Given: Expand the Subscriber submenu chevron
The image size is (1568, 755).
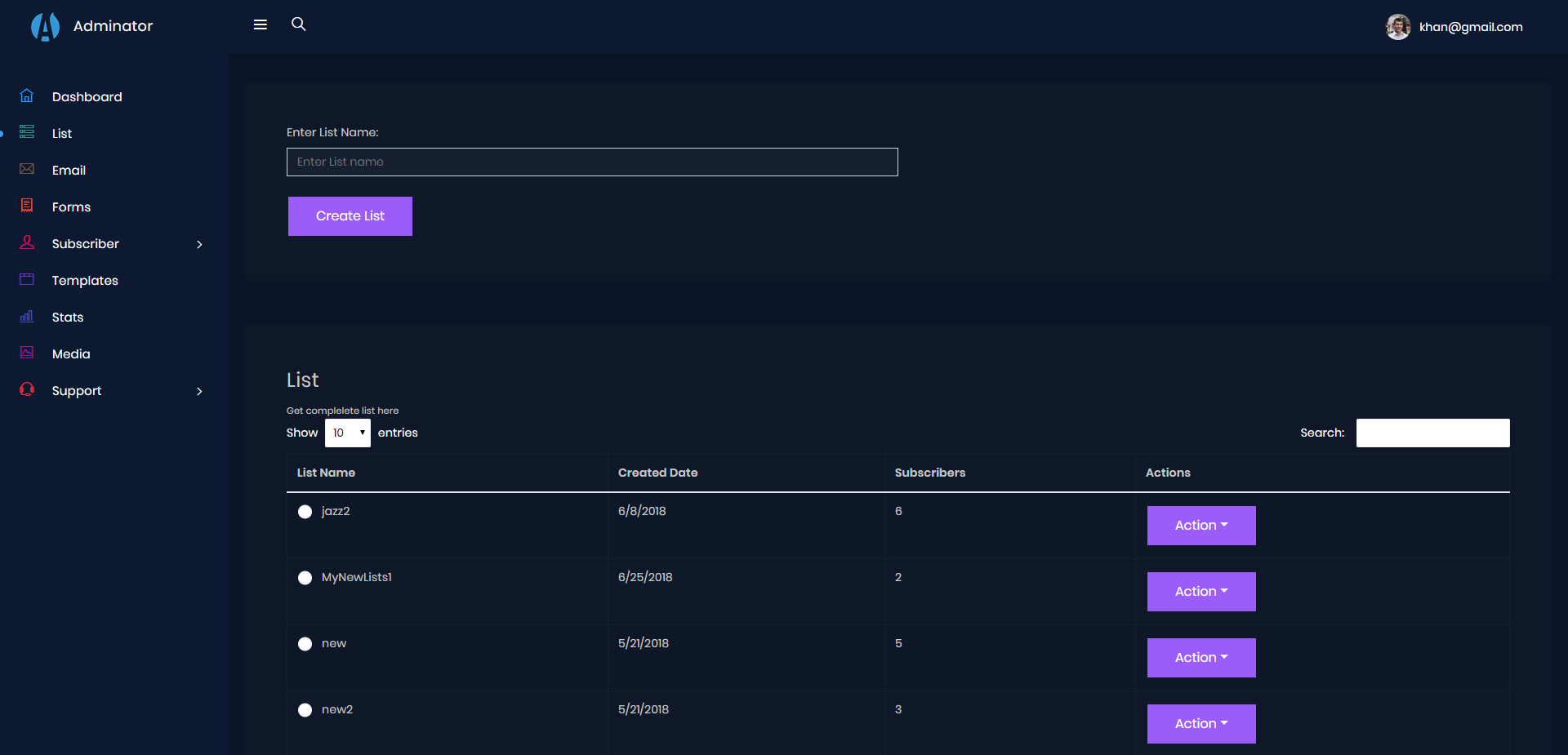Looking at the screenshot, I should tap(199, 244).
